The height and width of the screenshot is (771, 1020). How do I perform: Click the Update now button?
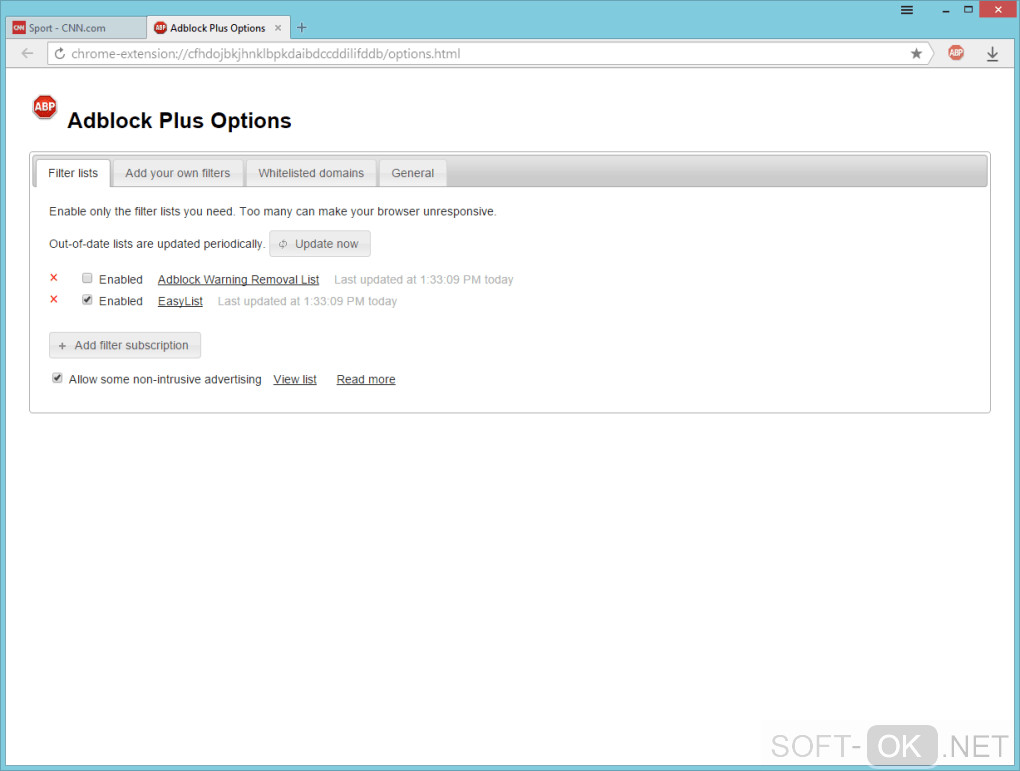319,243
